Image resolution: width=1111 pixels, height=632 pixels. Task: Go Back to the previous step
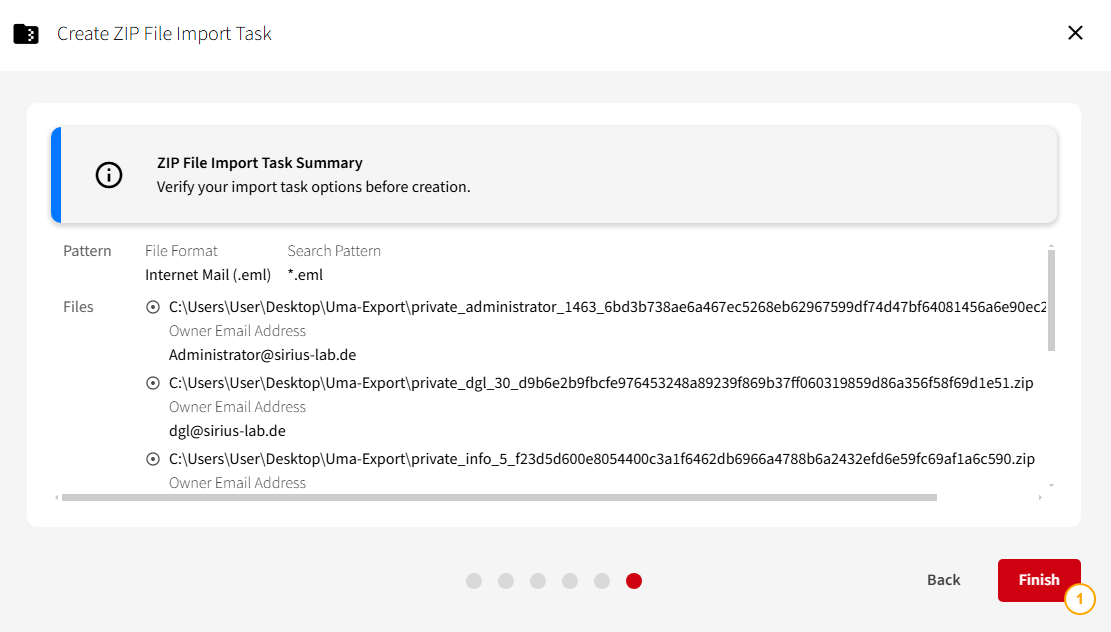pyautogui.click(x=943, y=580)
